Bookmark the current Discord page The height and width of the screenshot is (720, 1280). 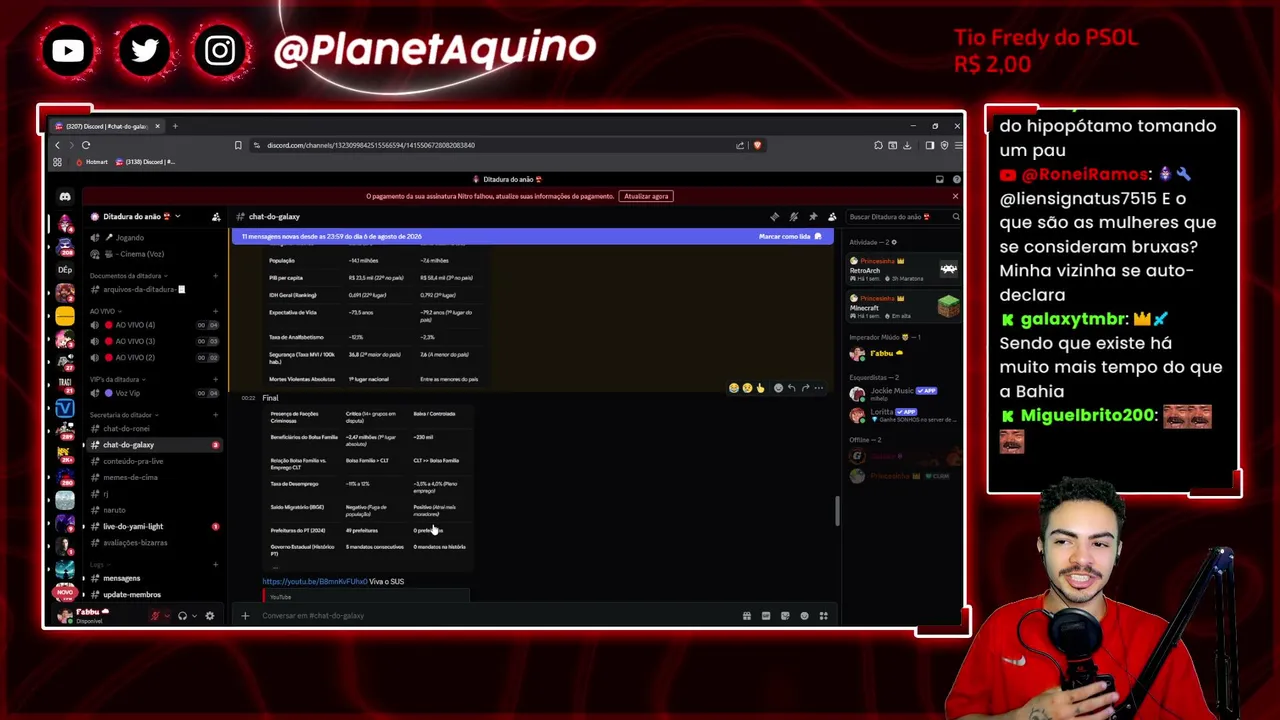(238, 145)
